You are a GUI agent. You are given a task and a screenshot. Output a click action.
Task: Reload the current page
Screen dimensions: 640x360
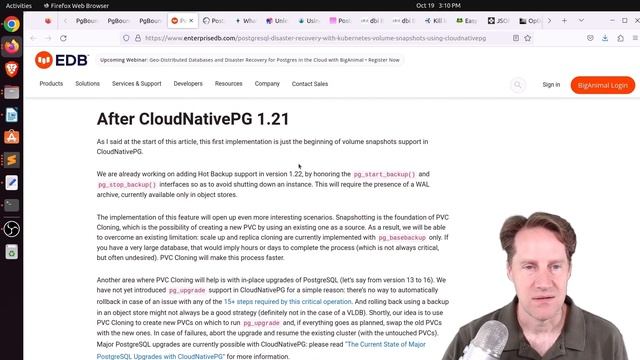coord(63,38)
